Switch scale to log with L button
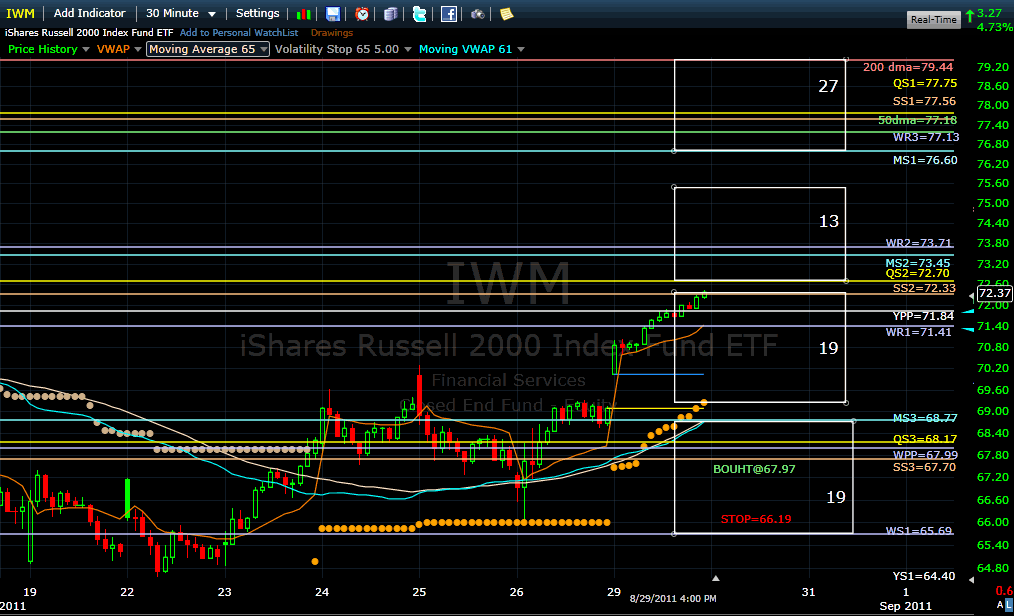Image resolution: width=1014 pixels, height=616 pixels. coord(1009,604)
